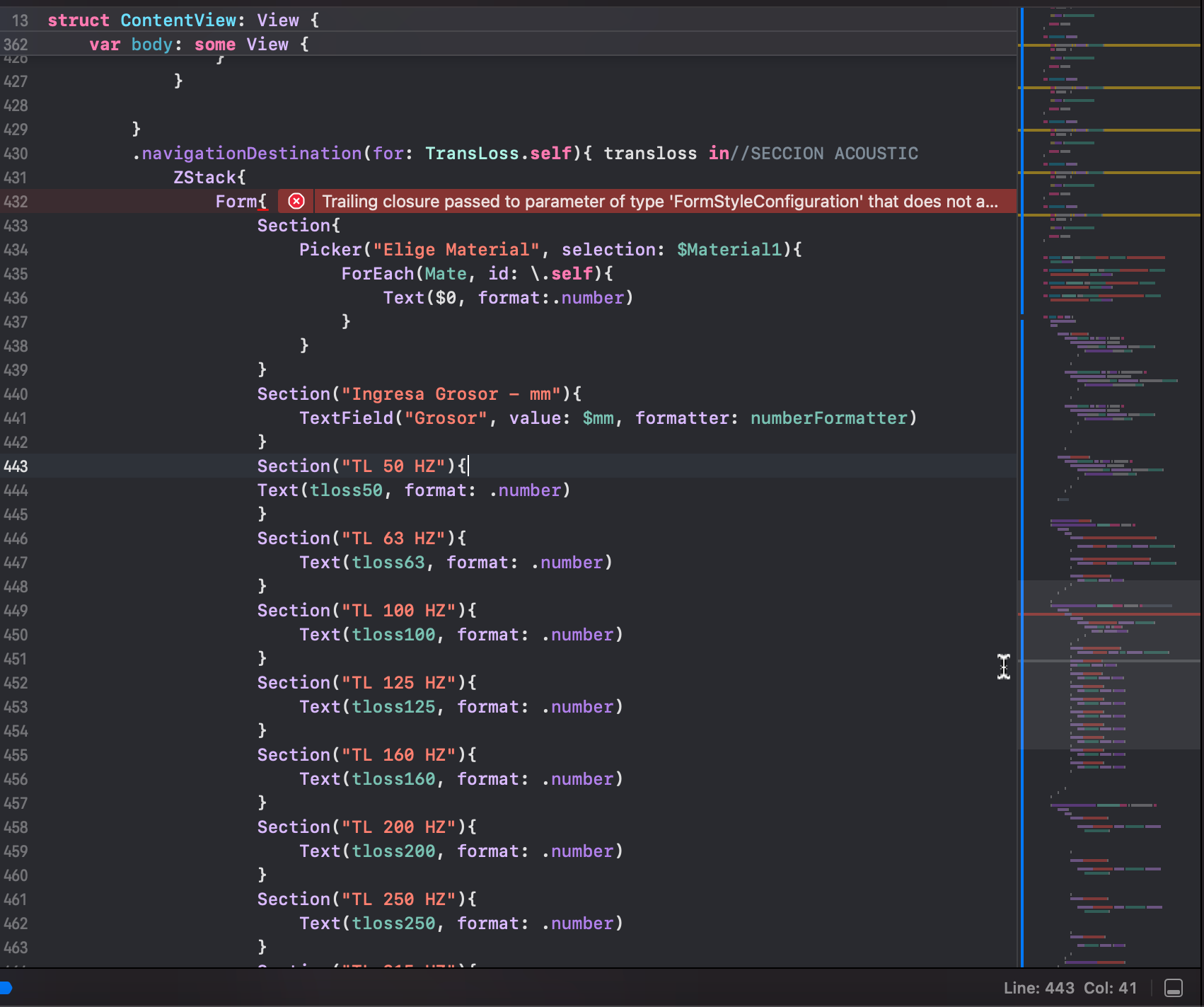Toggle the debug area icon in status bar

pos(1174,988)
